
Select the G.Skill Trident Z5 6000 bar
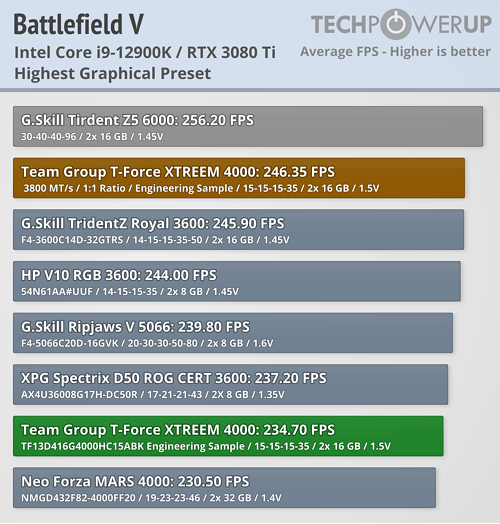pos(248,126)
